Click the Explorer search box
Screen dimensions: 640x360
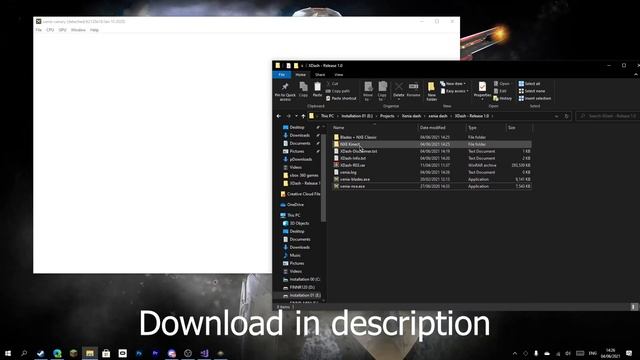(607, 116)
